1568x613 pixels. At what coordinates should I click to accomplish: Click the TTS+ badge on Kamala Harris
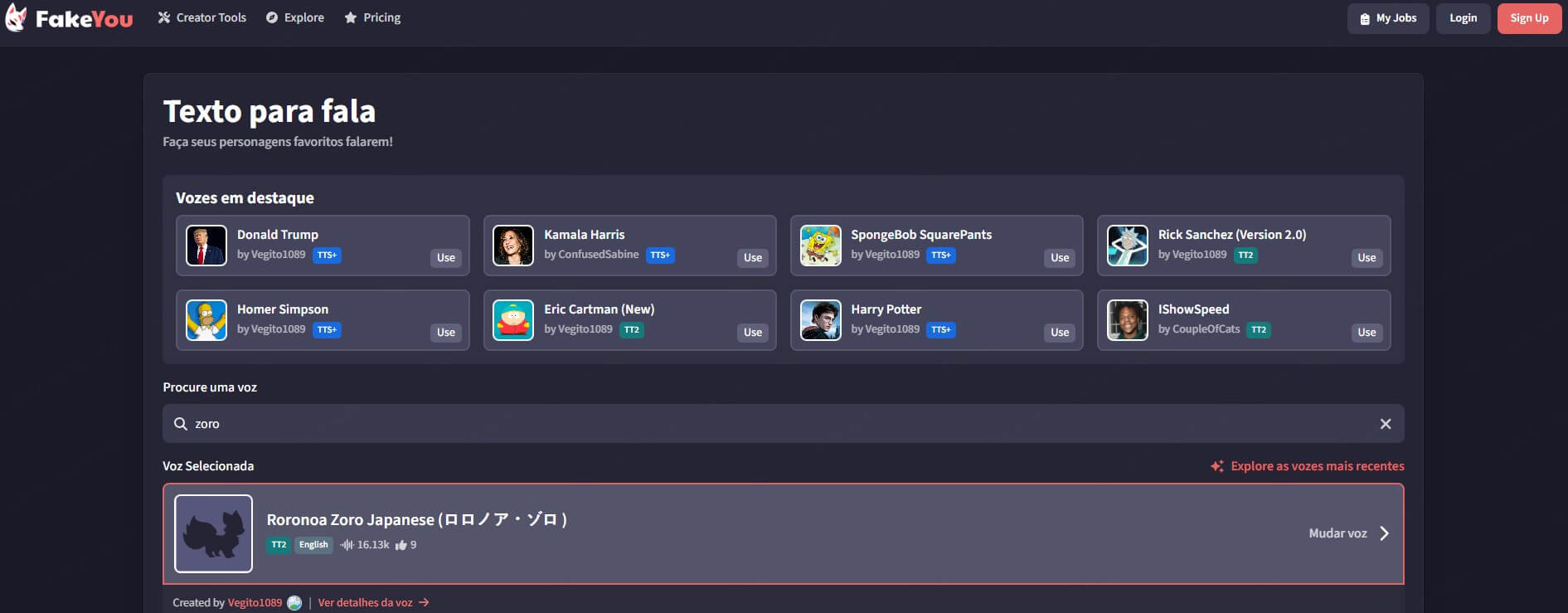660,255
